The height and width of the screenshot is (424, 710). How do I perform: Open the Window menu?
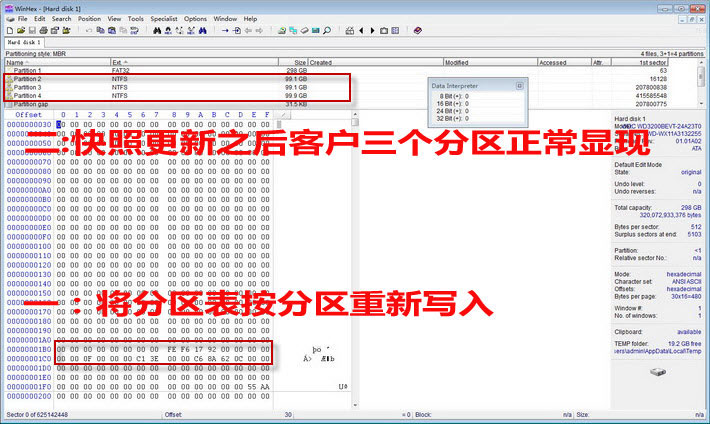pos(225,19)
